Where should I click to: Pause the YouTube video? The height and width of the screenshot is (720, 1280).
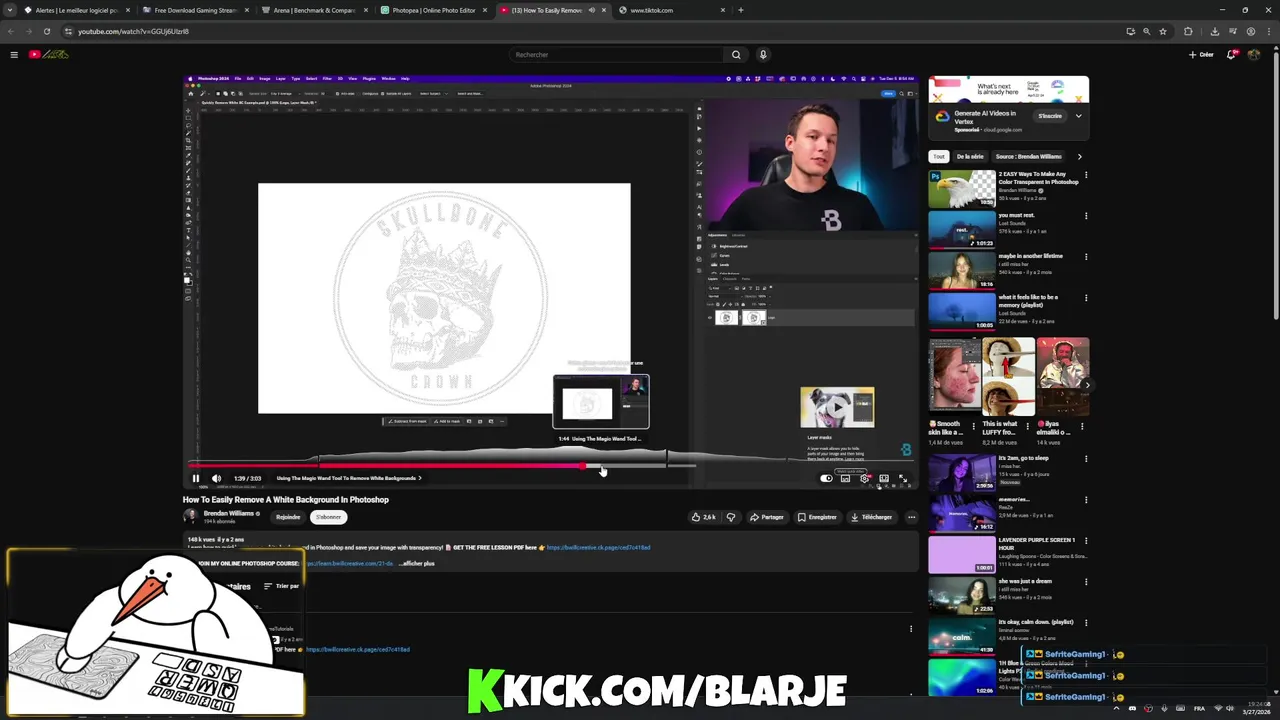tap(196, 478)
